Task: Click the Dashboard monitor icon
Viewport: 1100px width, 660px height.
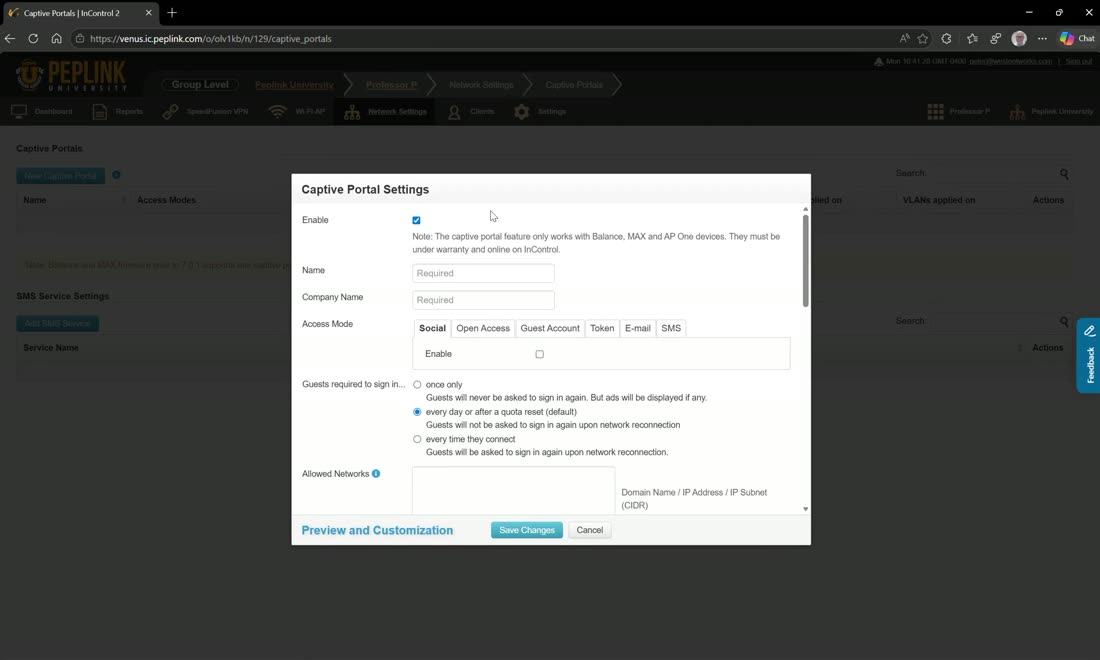Action: tap(19, 112)
